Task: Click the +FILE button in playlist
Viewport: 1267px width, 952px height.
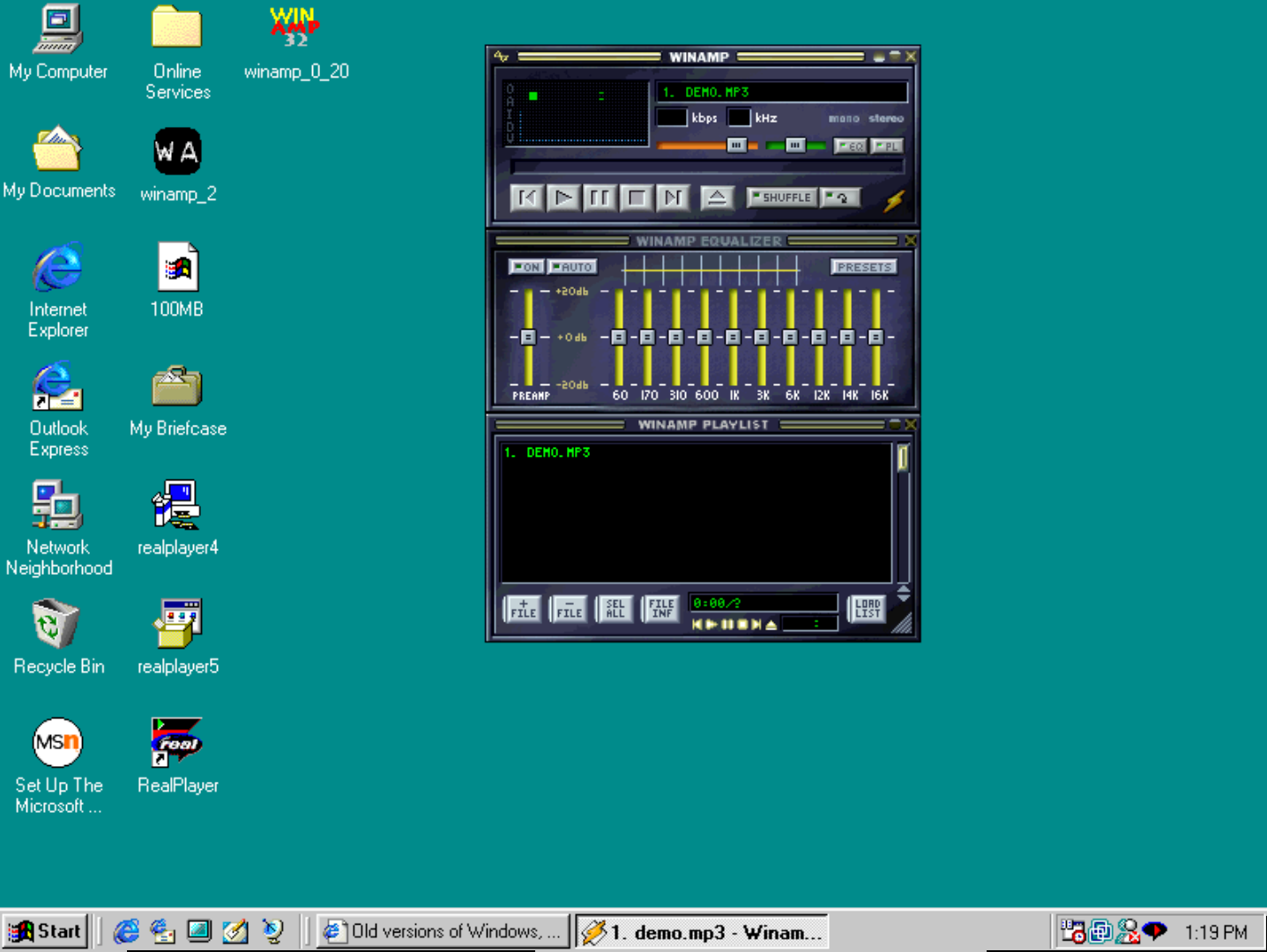Action: [x=523, y=609]
